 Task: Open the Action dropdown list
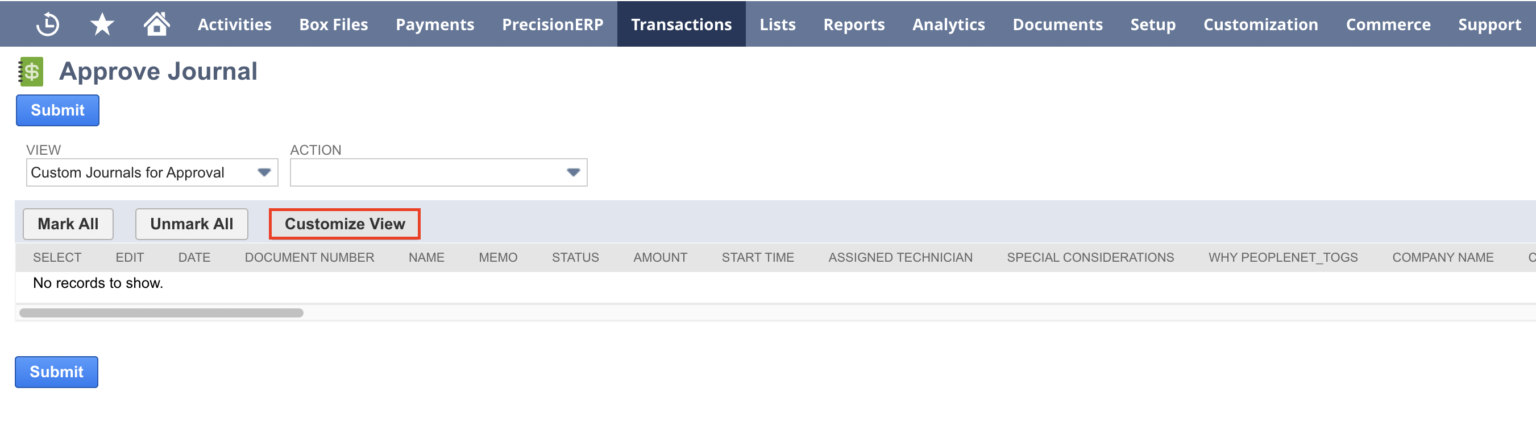point(438,172)
